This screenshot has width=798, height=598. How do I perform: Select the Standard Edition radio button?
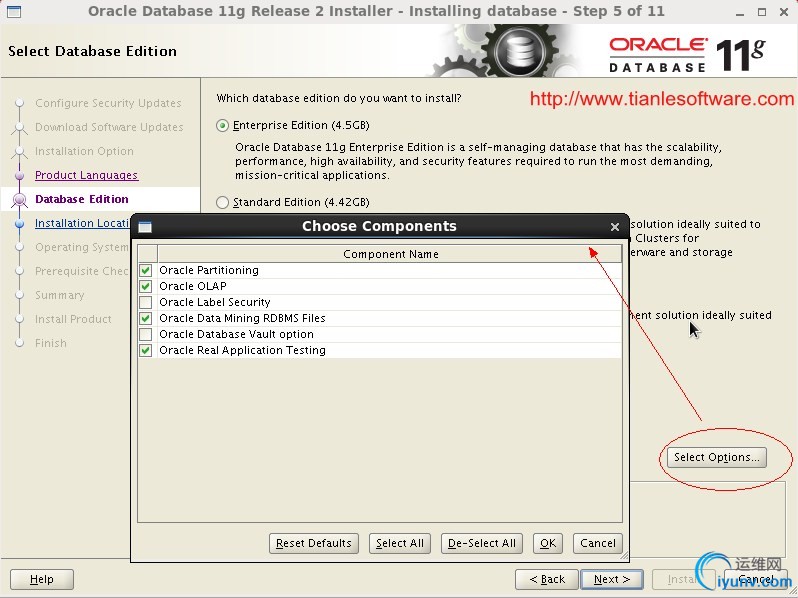[x=222, y=203]
